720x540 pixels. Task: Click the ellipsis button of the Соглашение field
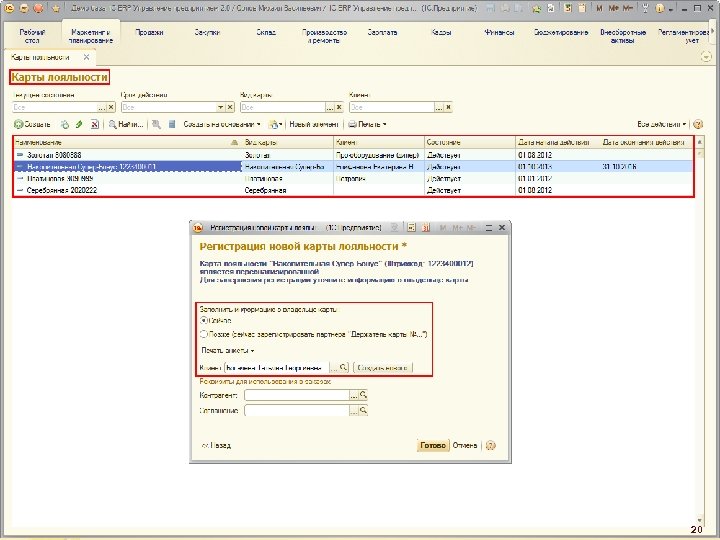point(354,411)
